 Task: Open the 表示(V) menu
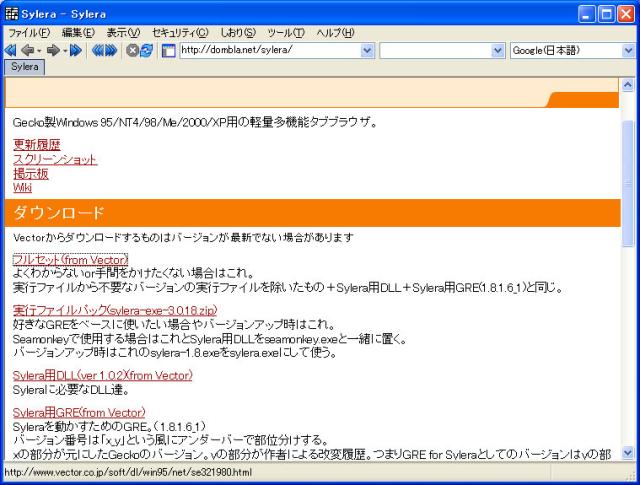pyautogui.click(x=123, y=33)
